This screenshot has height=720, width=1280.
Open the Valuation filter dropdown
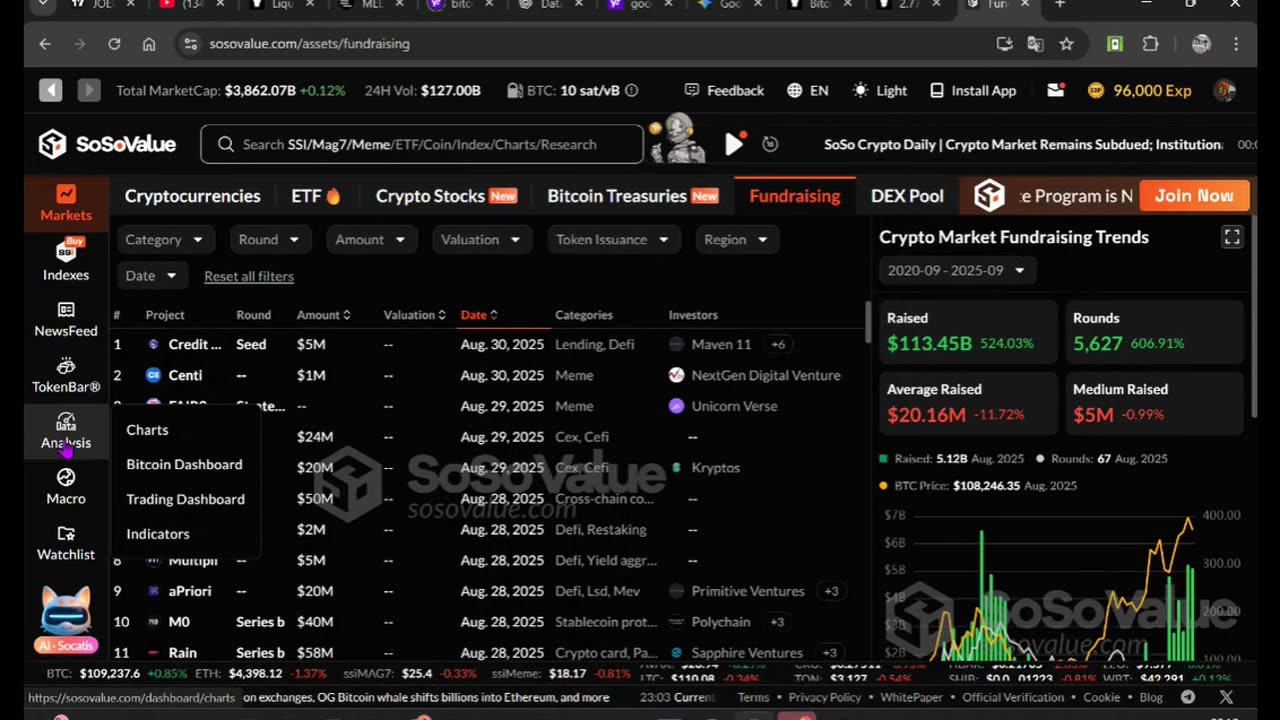(481, 239)
